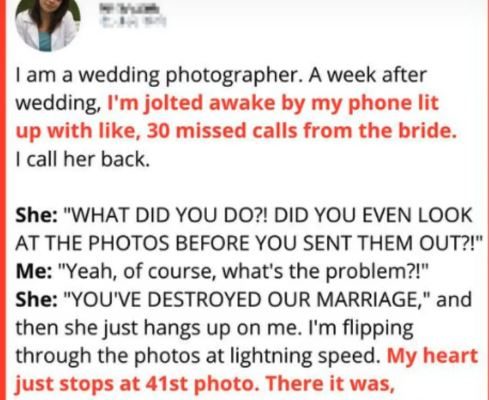This screenshot has width=489, height=400.
Task: Click the red vertical border on the left edge
Action: 3,200
